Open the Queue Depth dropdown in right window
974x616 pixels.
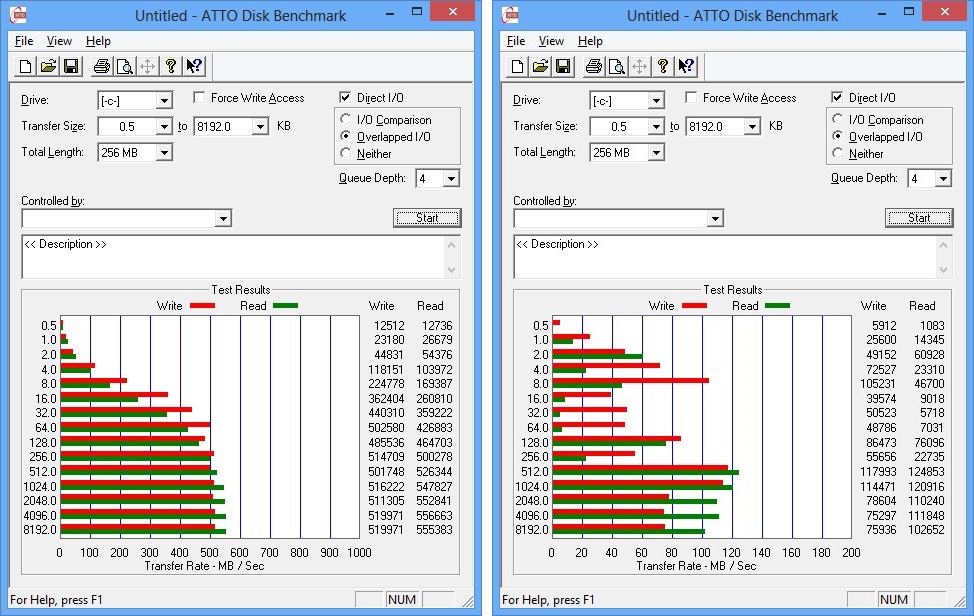(x=943, y=179)
